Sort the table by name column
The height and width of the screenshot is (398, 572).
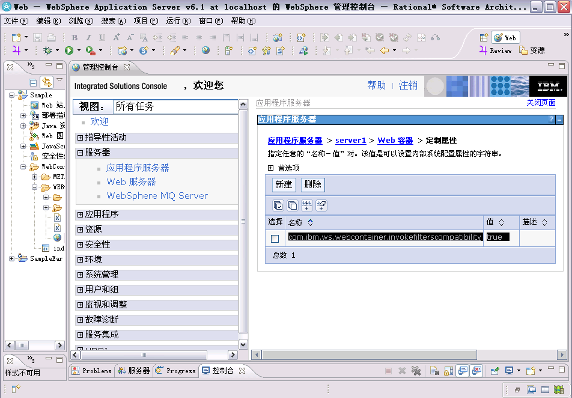pos(310,222)
